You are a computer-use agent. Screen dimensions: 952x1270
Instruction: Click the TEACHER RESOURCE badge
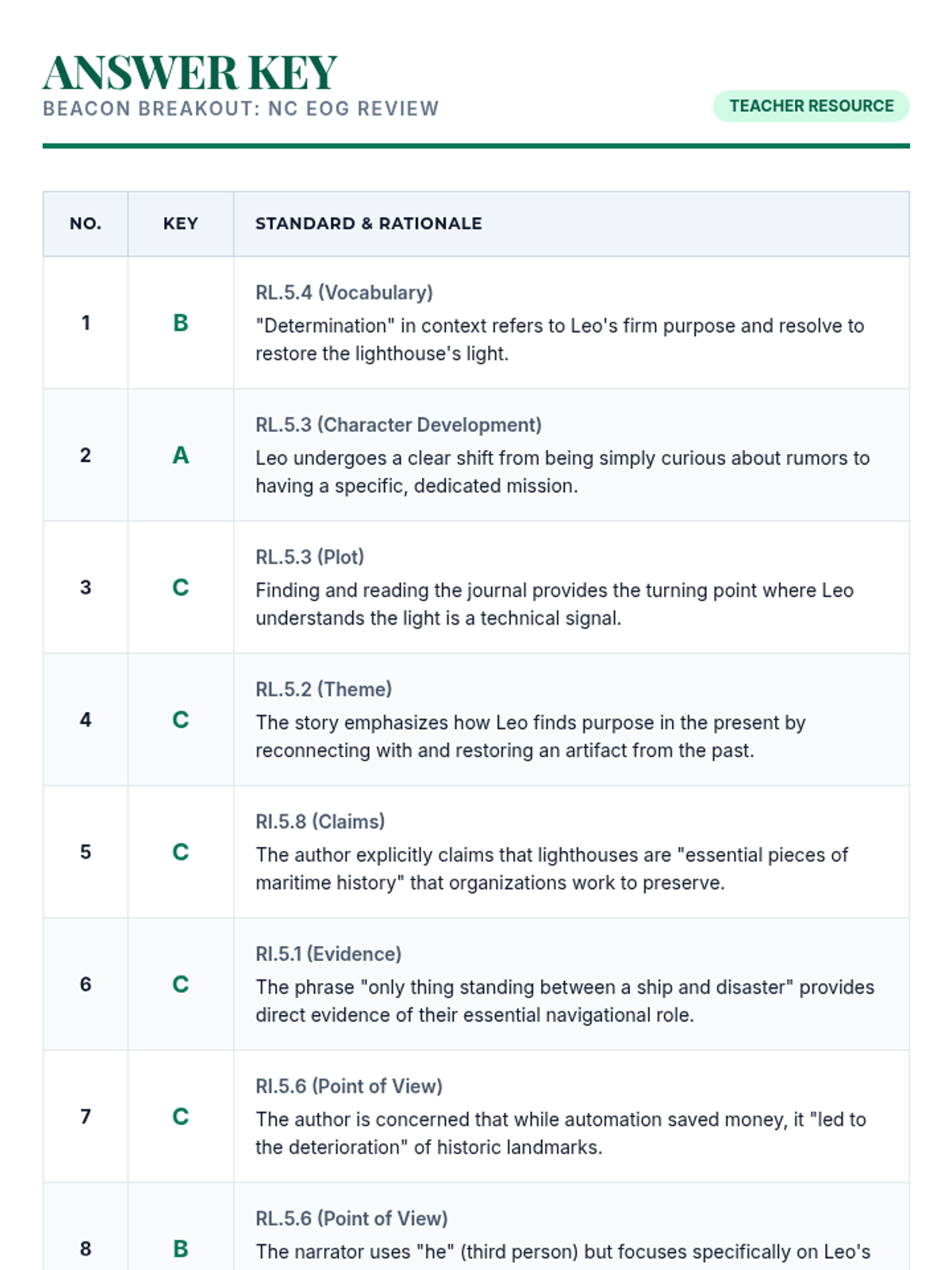pyautogui.click(x=811, y=106)
